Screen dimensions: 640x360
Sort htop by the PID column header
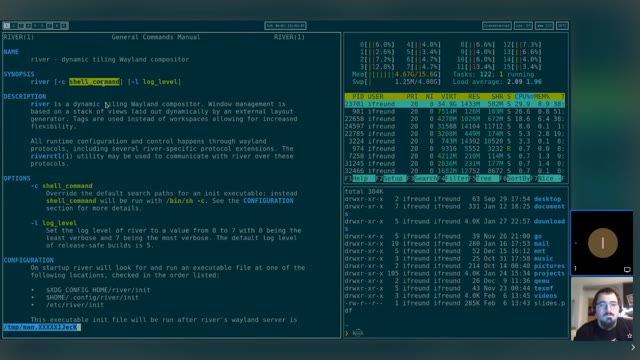tap(358, 97)
